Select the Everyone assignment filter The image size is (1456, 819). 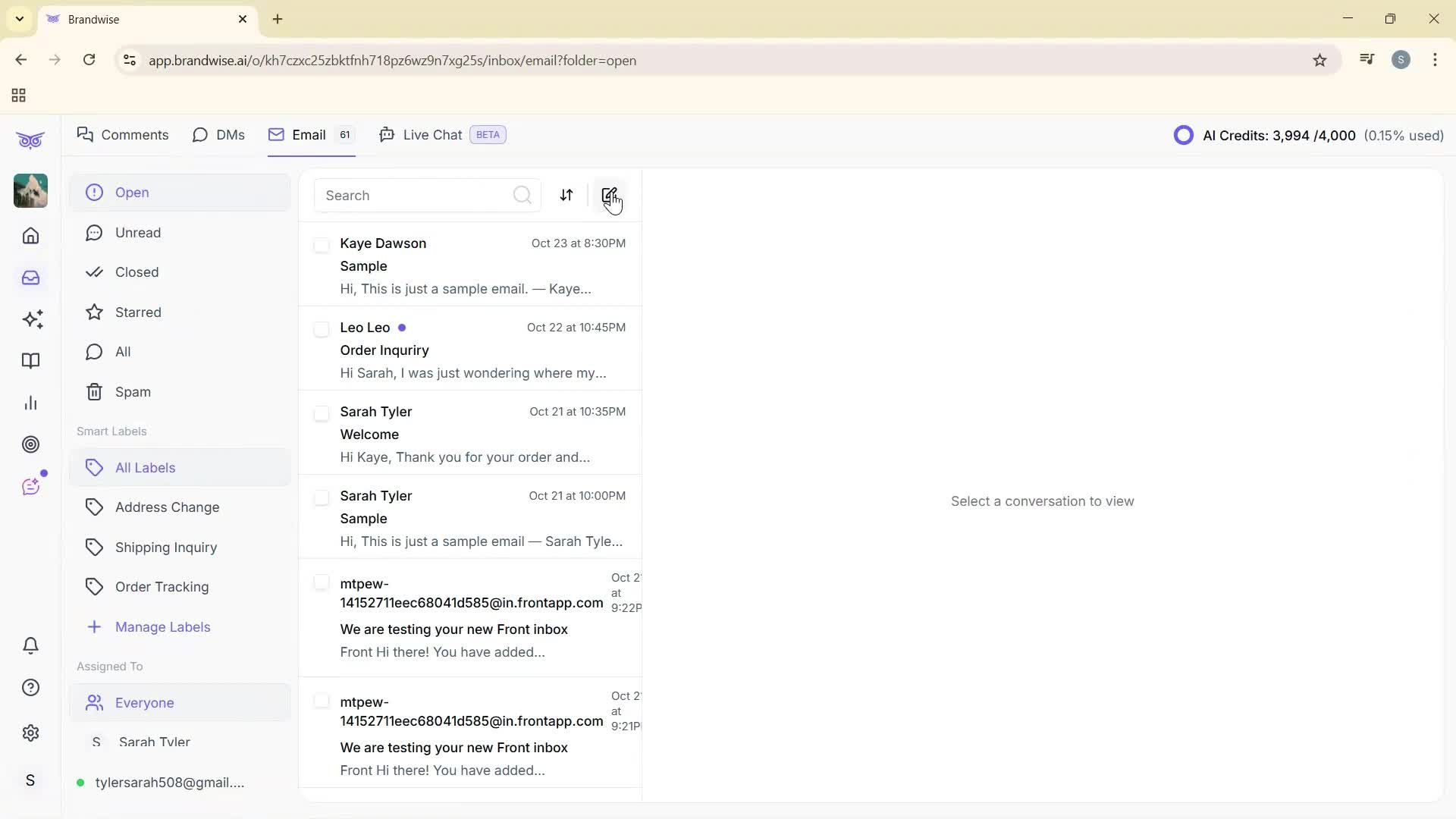pyautogui.click(x=143, y=702)
